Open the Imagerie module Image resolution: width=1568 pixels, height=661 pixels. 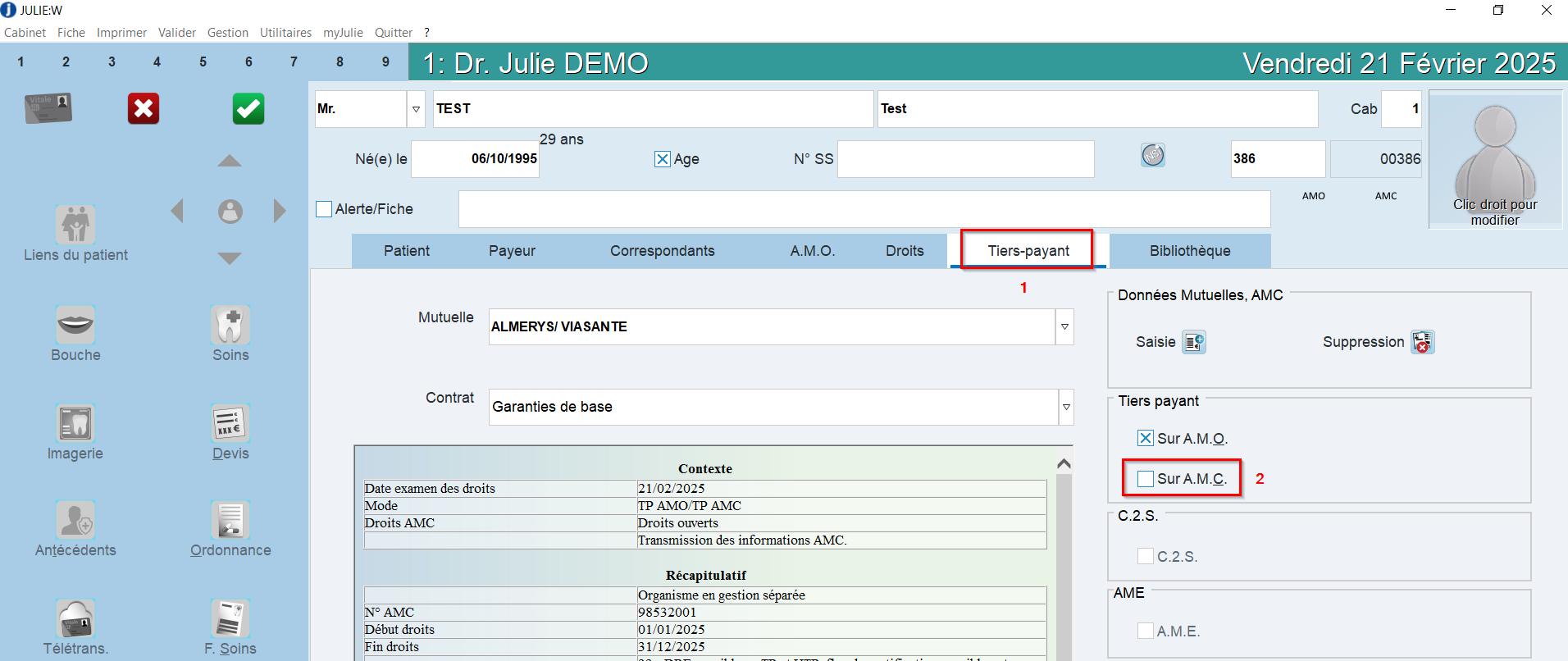click(75, 423)
